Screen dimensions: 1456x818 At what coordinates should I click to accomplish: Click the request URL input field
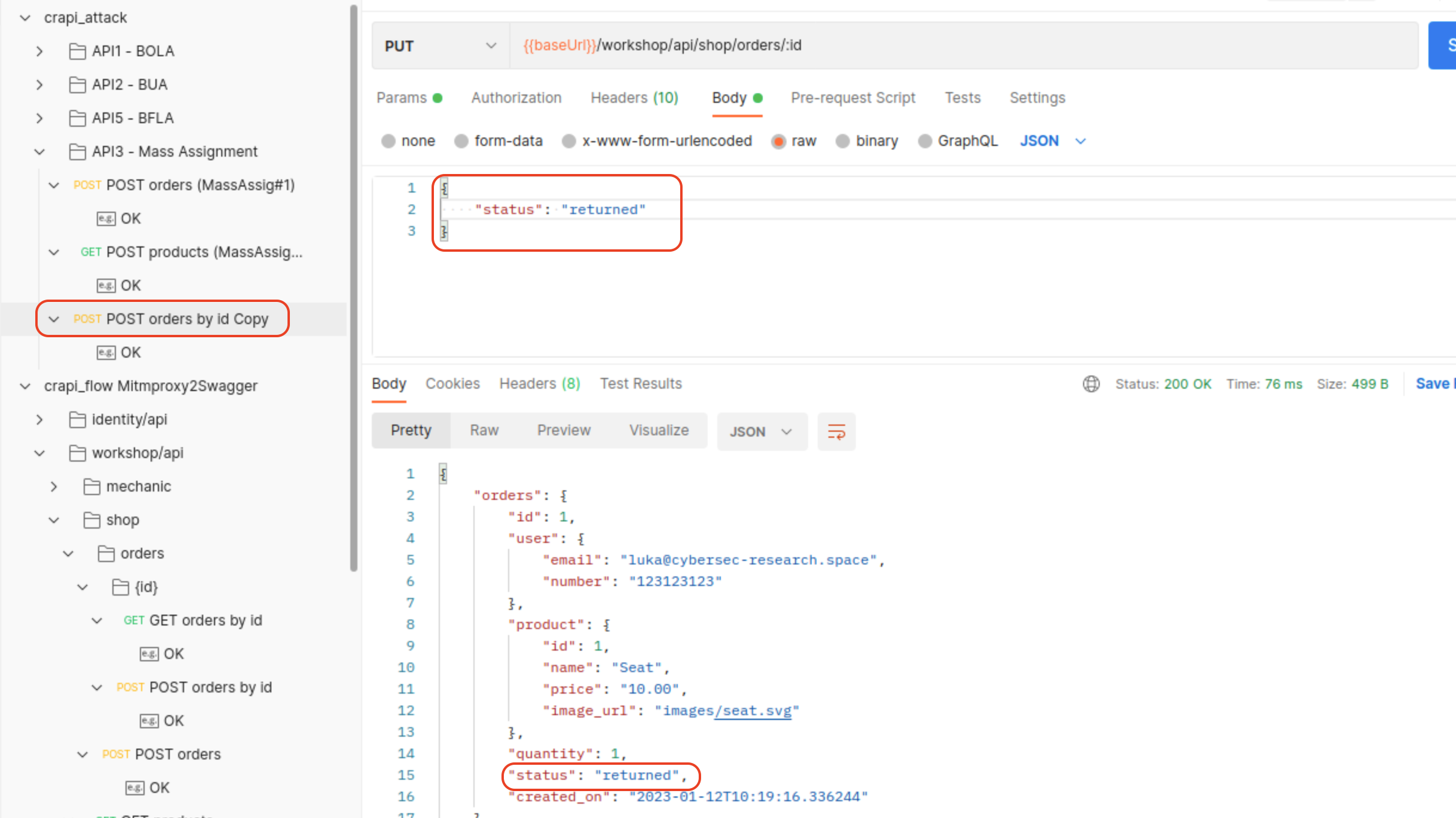[x=956, y=46]
